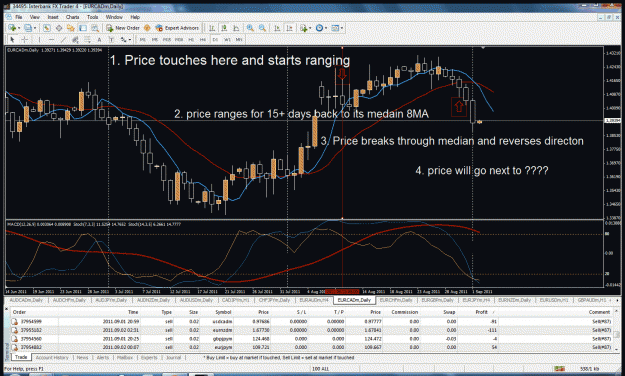Toggle the Terminal panel icon
Viewport: 625px width, 376px height.
[83, 28]
